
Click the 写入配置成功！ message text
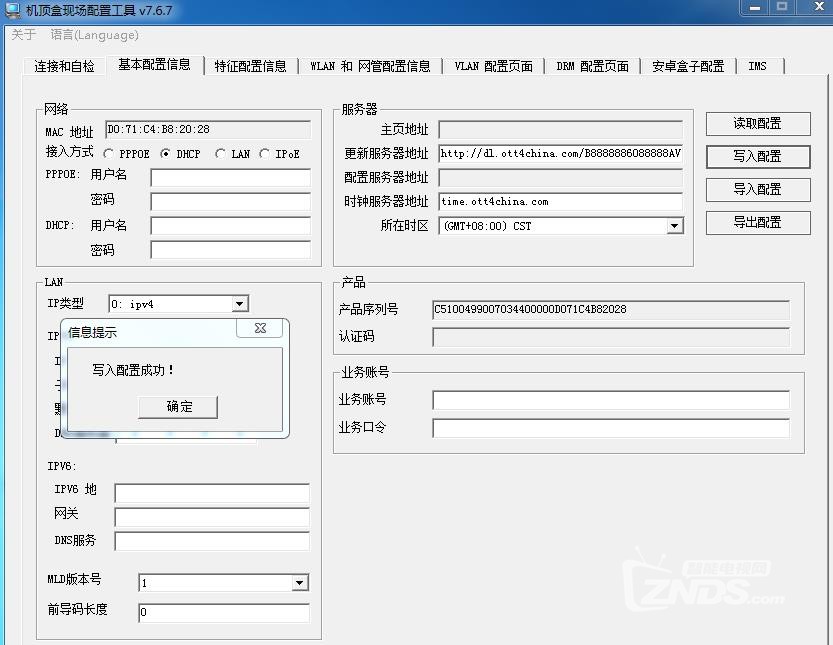click(x=133, y=370)
